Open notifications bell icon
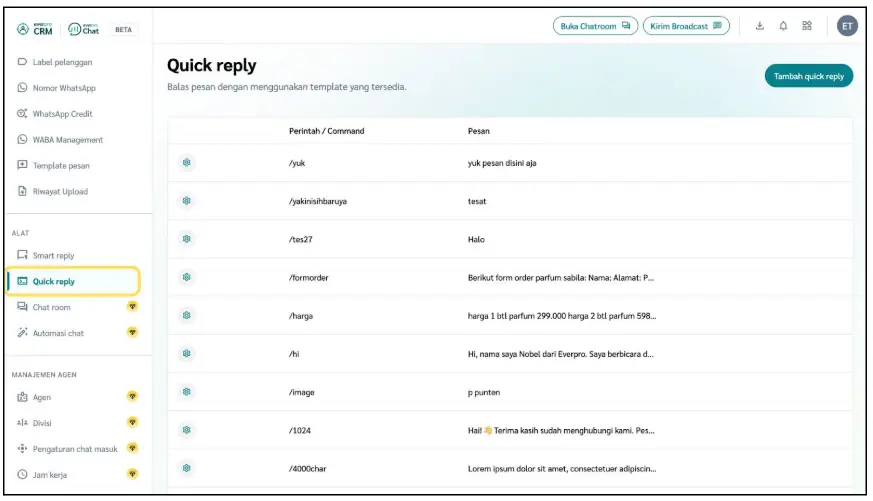The height and width of the screenshot is (501, 873). point(783,26)
